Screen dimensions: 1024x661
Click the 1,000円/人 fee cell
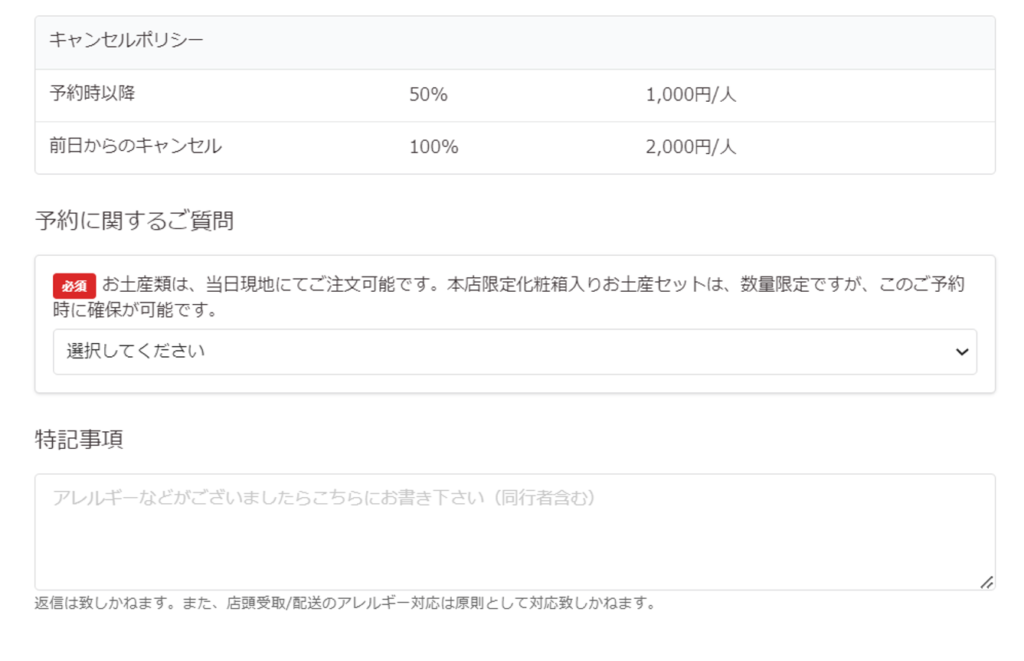click(691, 95)
